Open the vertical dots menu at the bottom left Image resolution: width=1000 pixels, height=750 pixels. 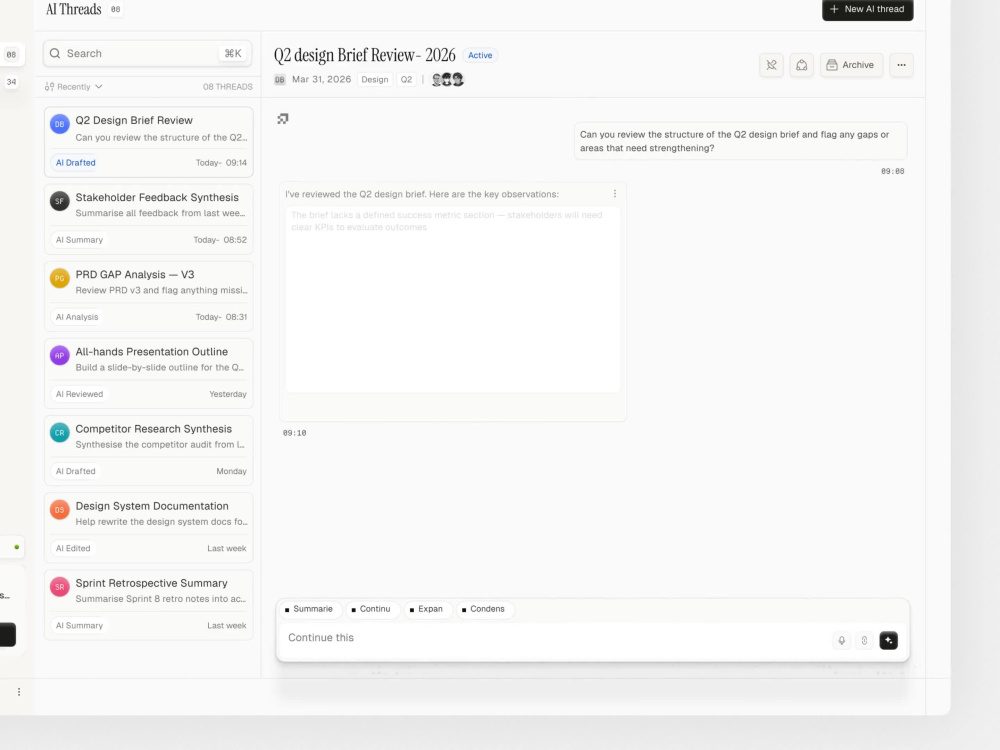click(19, 692)
